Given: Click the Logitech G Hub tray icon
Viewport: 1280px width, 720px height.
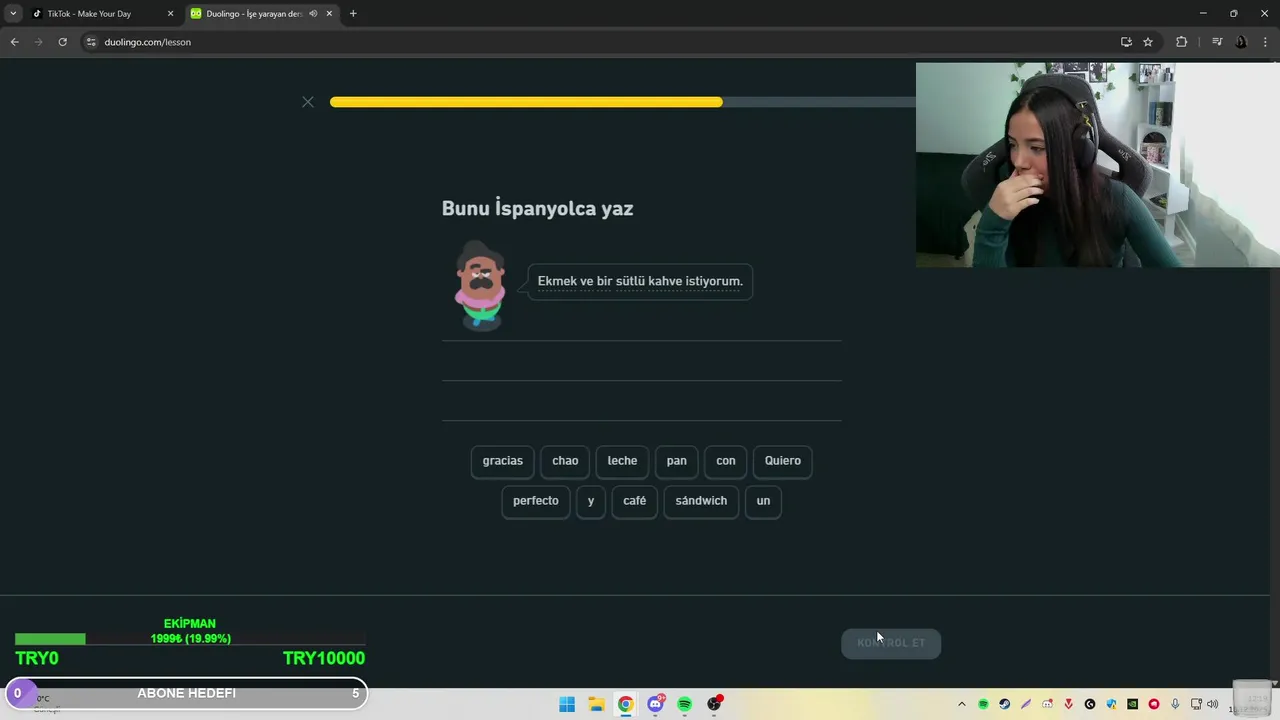Looking at the screenshot, I should pyautogui.click(x=1090, y=704).
